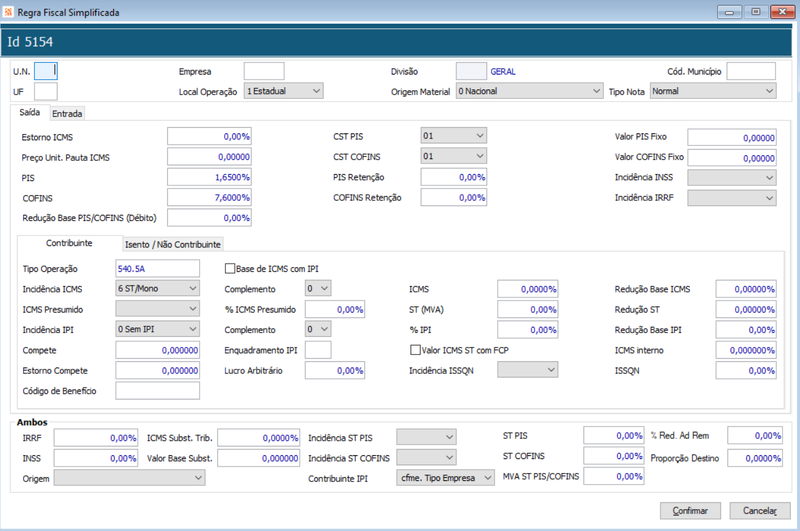Click the COFINS Retenção field
Image resolution: width=800 pixels, height=531 pixels.
pyautogui.click(x=454, y=197)
